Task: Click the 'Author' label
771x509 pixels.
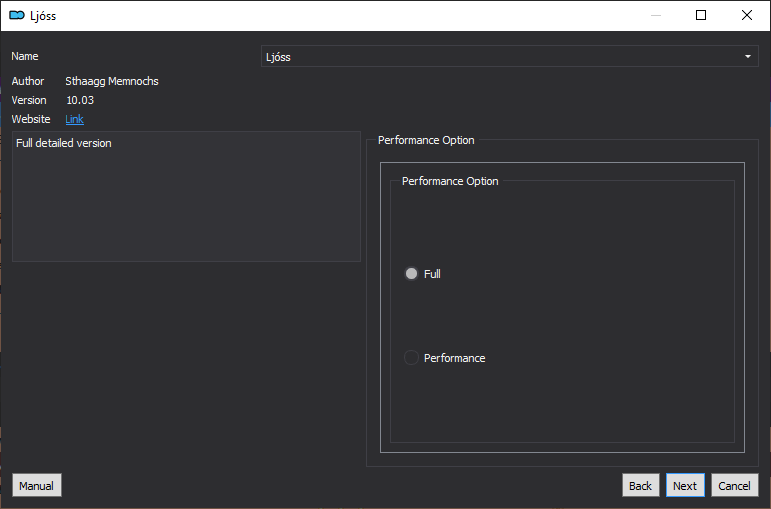Action: click(x=28, y=81)
